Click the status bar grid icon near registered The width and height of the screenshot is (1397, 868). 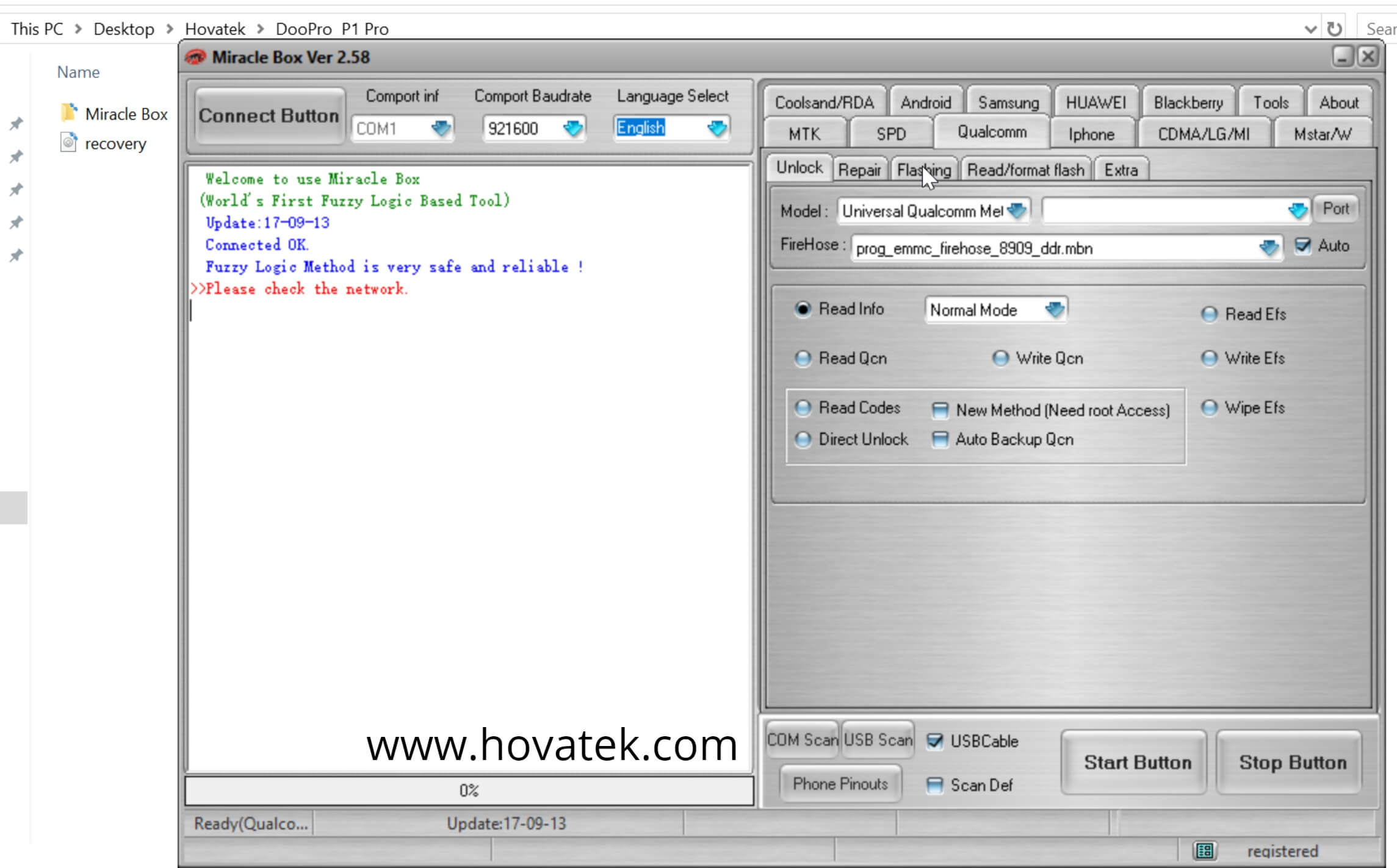[x=1204, y=850]
